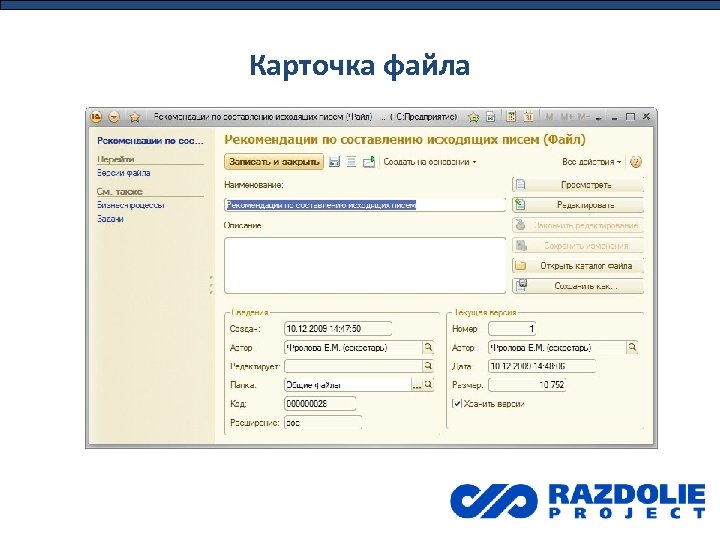This screenshot has width=720, height=540.
Task: Click 'Закончить редактирование' button
Action: 578,225
